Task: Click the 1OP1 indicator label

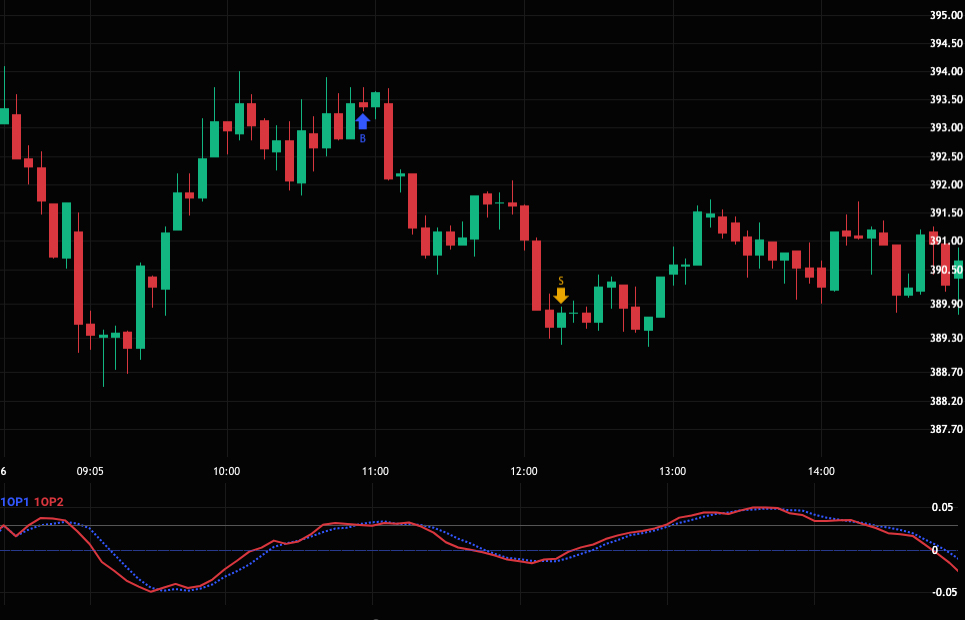Action: tap(15, 502)
